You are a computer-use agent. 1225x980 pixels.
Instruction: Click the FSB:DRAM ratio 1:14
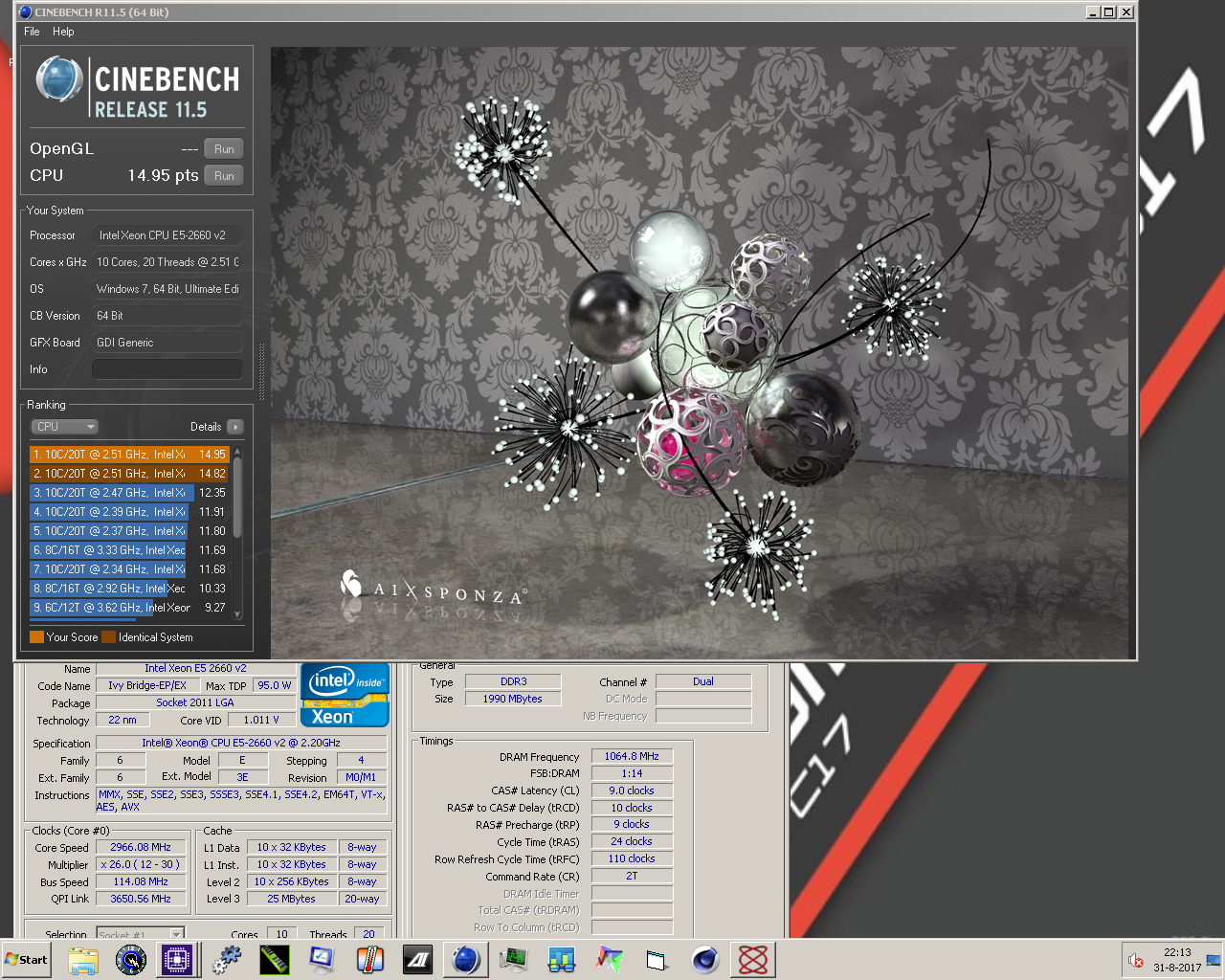point(632,774)
